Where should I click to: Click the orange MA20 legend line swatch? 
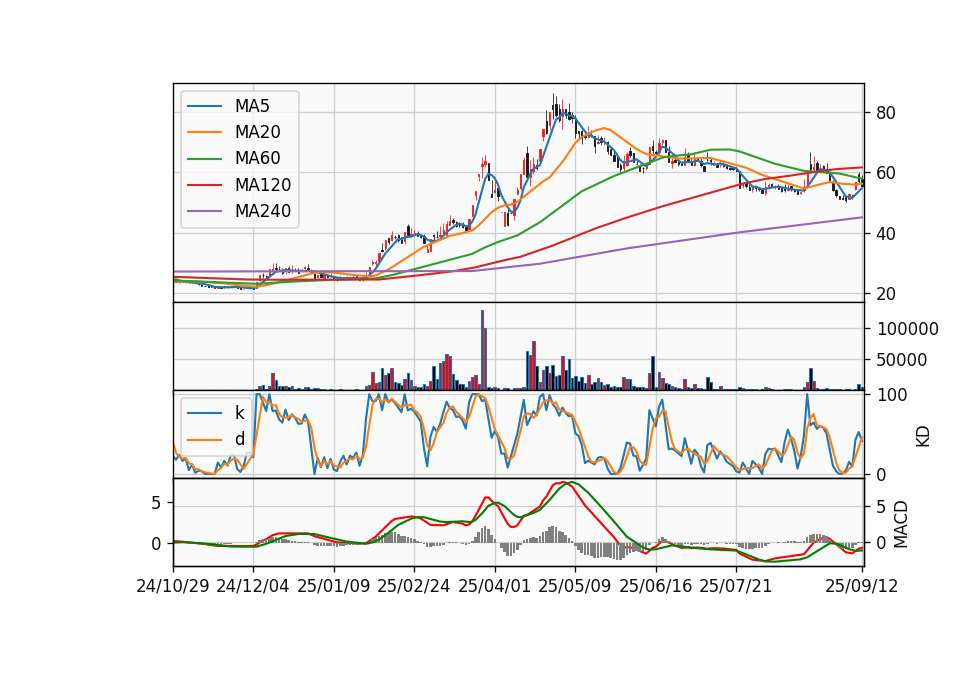pos(204,132)
